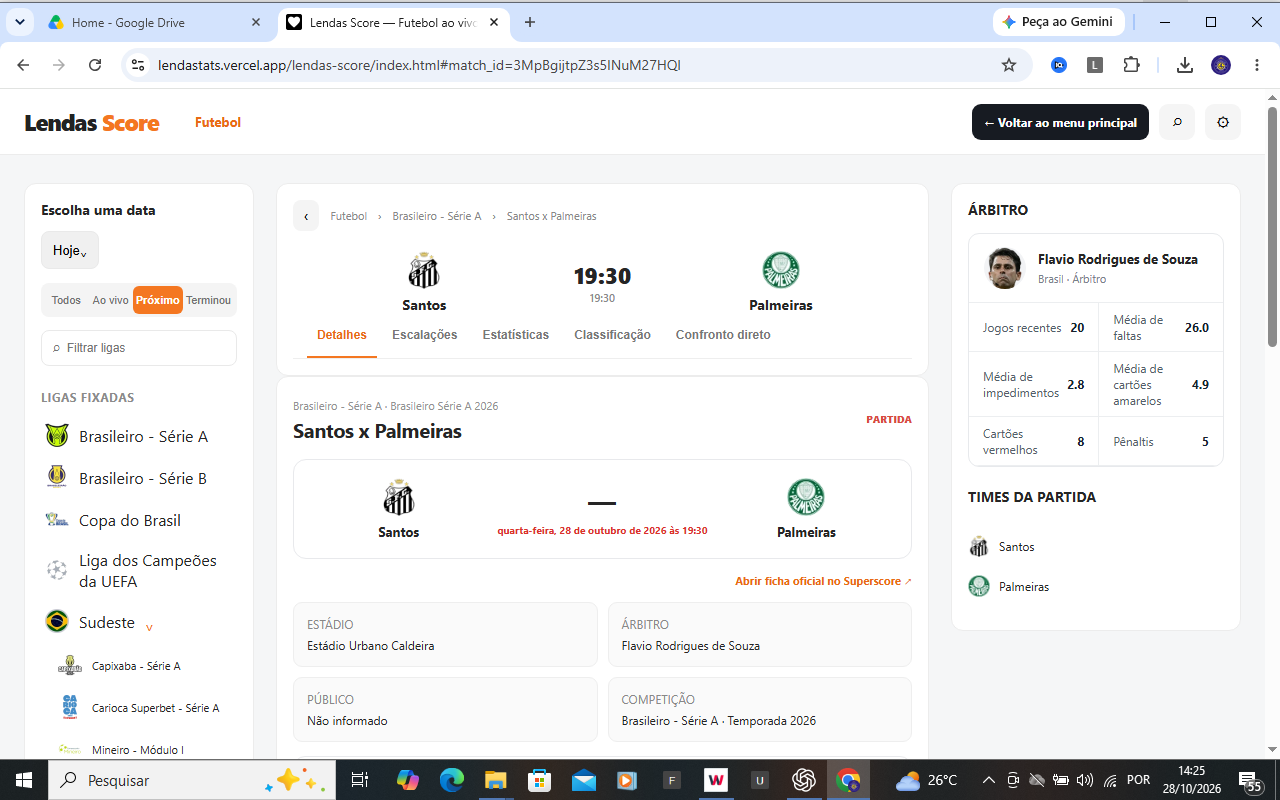
Task: Click Flavio Rodrigues de Souza referee photo
Action: [1005, 268]
